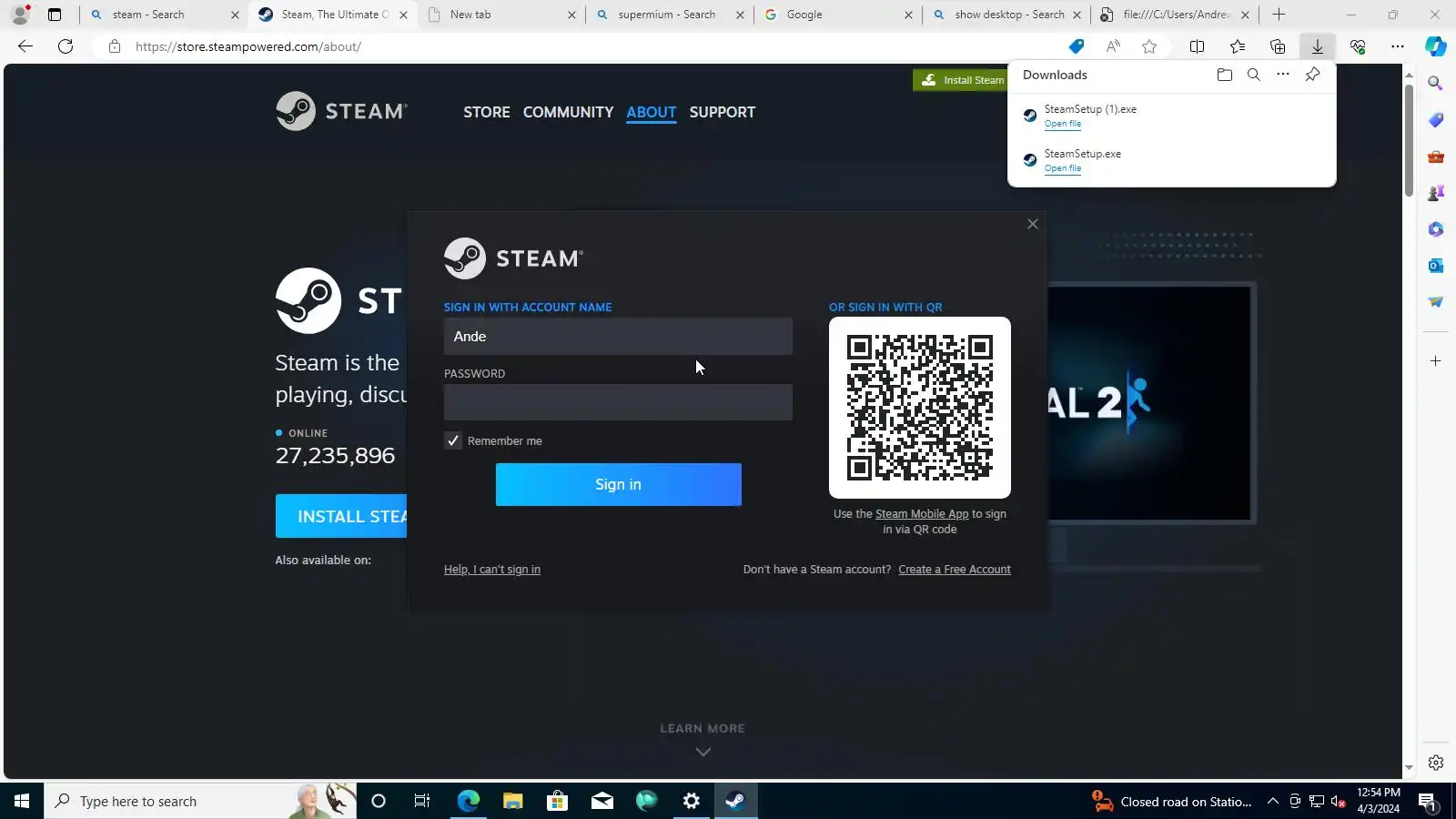Open Steam from the taskbar
Viewport: 1456px width, 819px height.
tap(735, 801)
